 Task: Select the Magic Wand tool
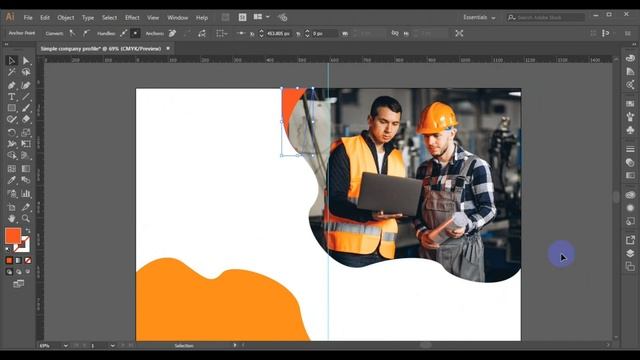(x=11, y=72)
